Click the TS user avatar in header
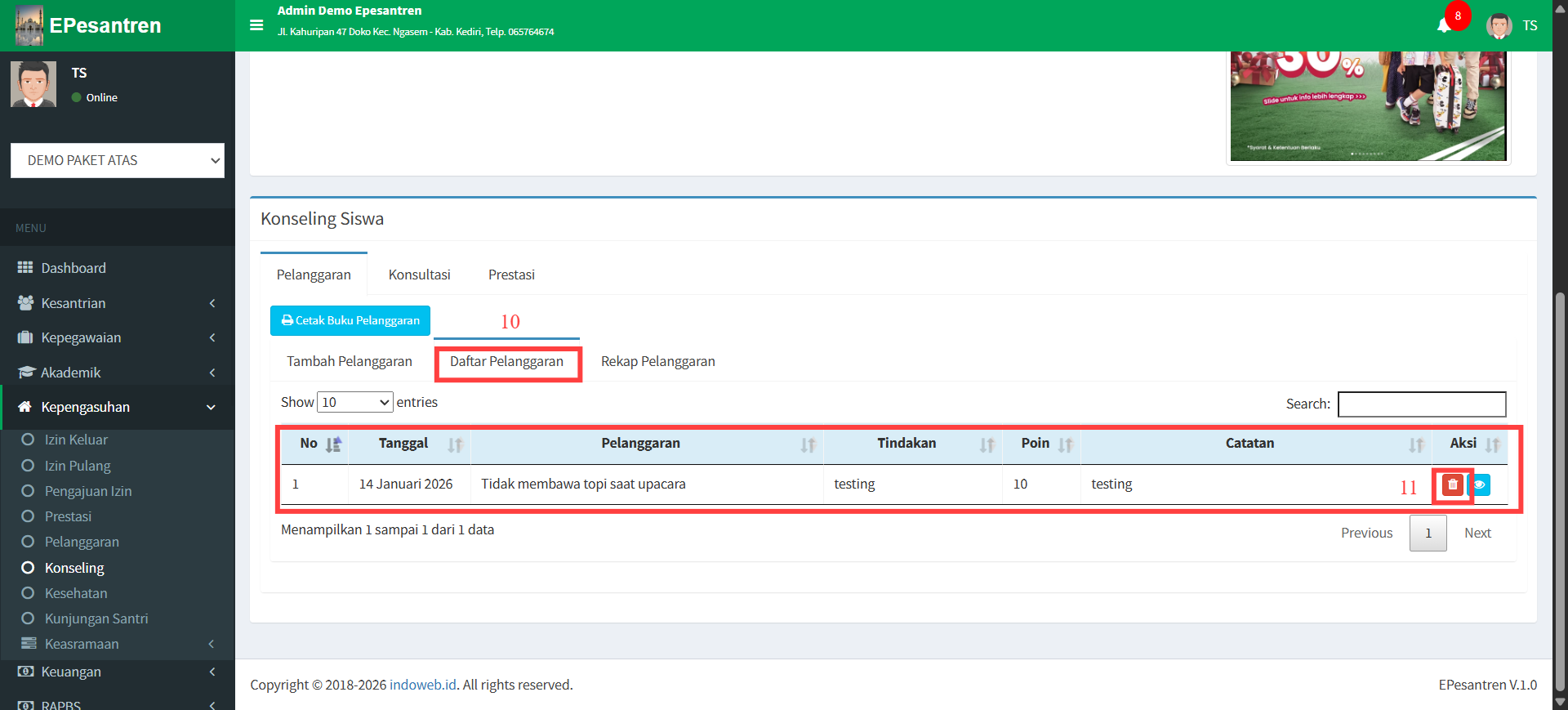The width and height of the screenshot is (1568, 710). coord(1499,25)
